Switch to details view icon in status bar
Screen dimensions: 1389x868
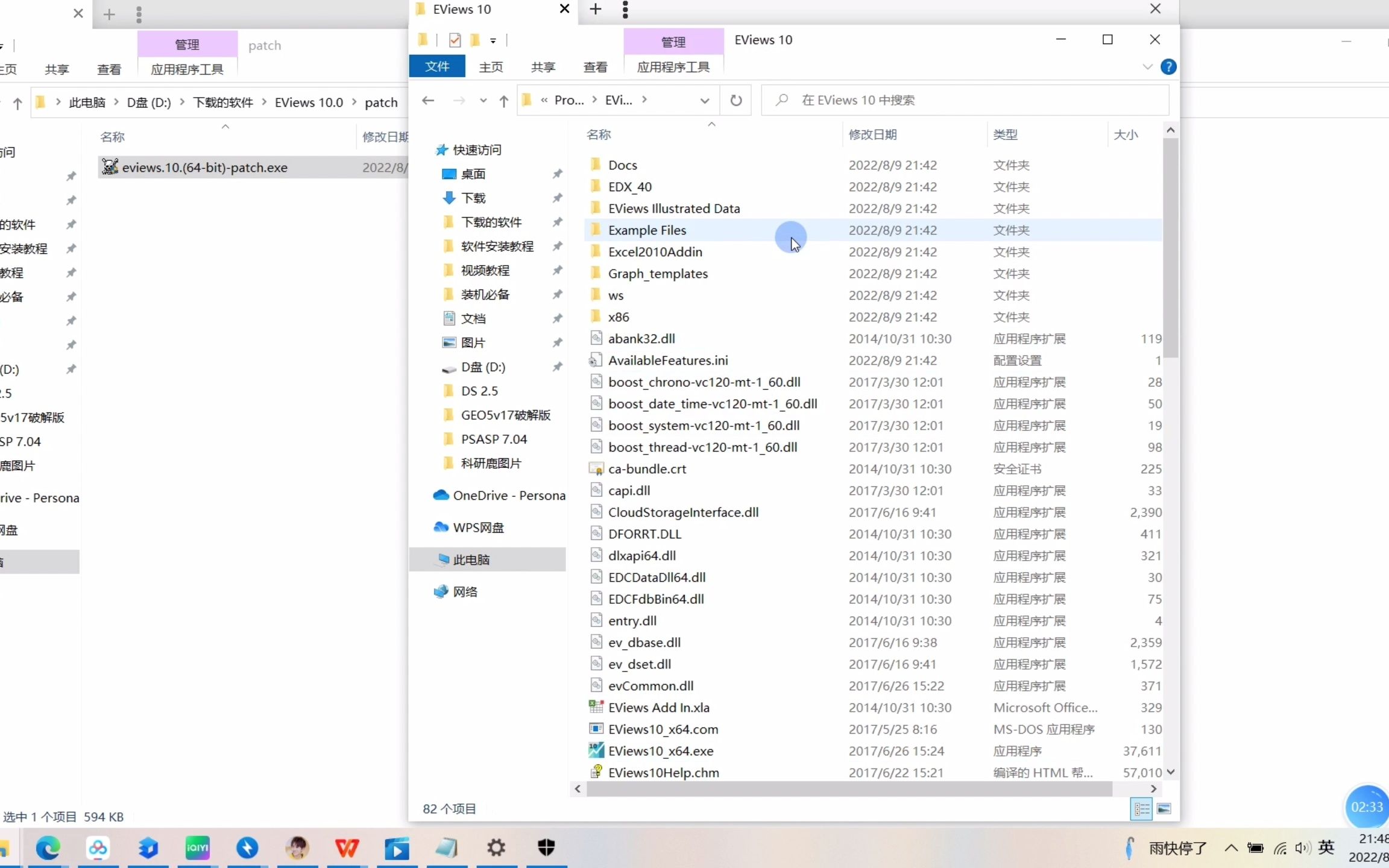(1142, 809)
